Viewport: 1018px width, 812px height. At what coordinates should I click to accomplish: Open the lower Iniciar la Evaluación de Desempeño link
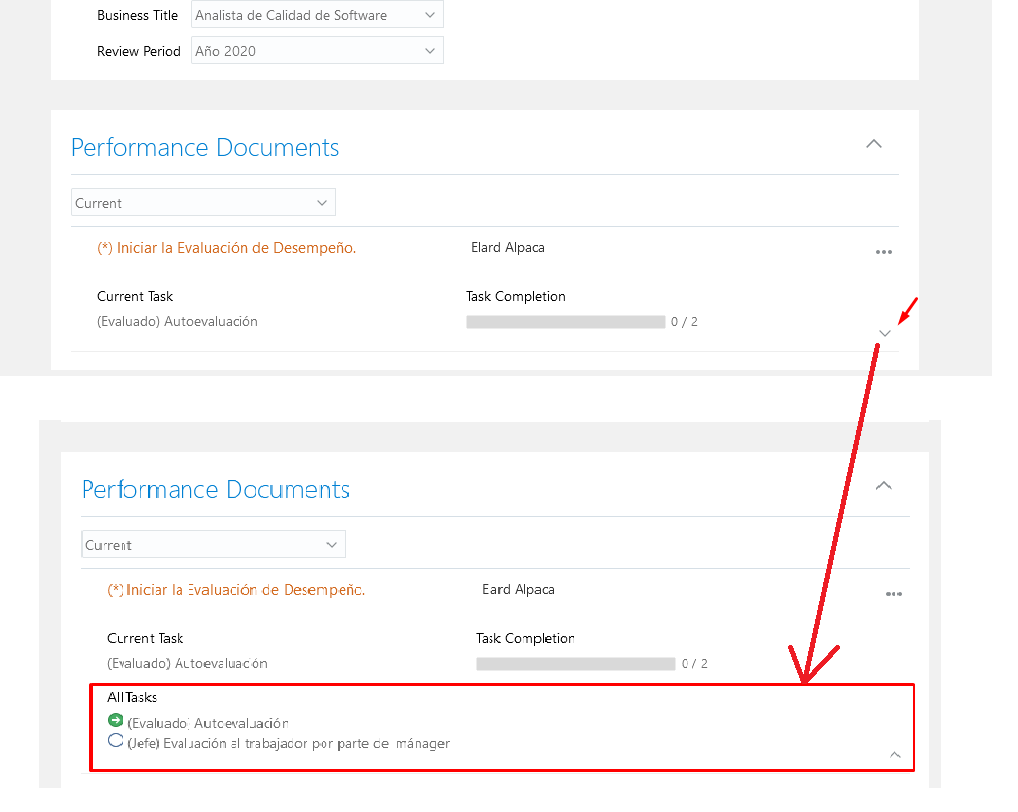(x=226, y=589)
